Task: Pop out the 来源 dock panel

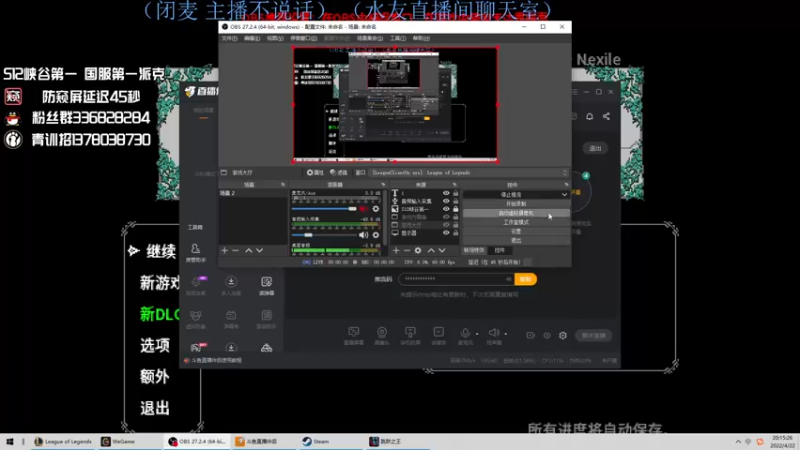Action: [454, 185]
